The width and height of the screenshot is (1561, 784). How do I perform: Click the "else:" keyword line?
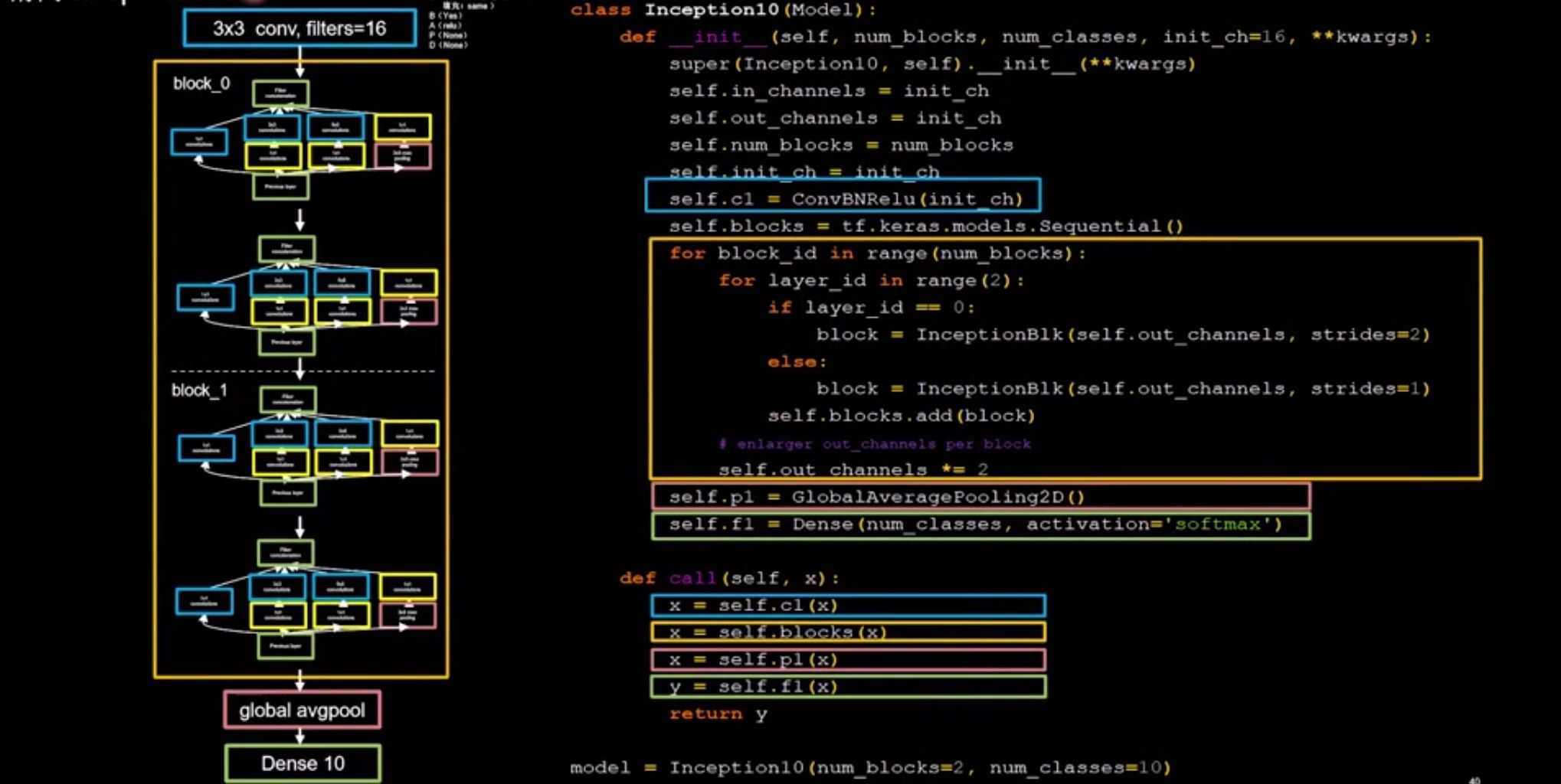pos(797,361)
